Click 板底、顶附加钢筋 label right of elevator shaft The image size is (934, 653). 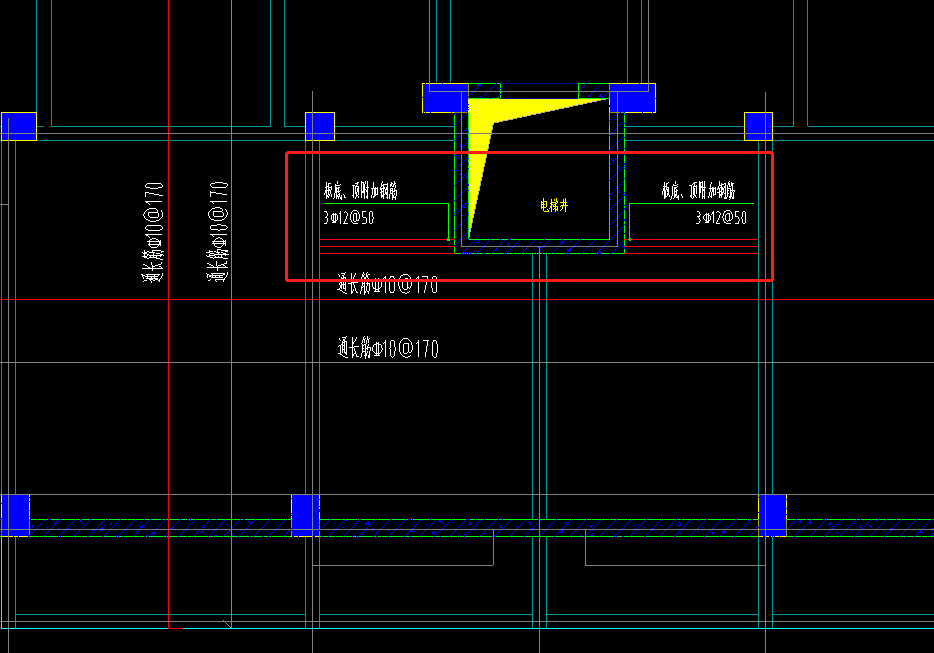pos(698,191)
